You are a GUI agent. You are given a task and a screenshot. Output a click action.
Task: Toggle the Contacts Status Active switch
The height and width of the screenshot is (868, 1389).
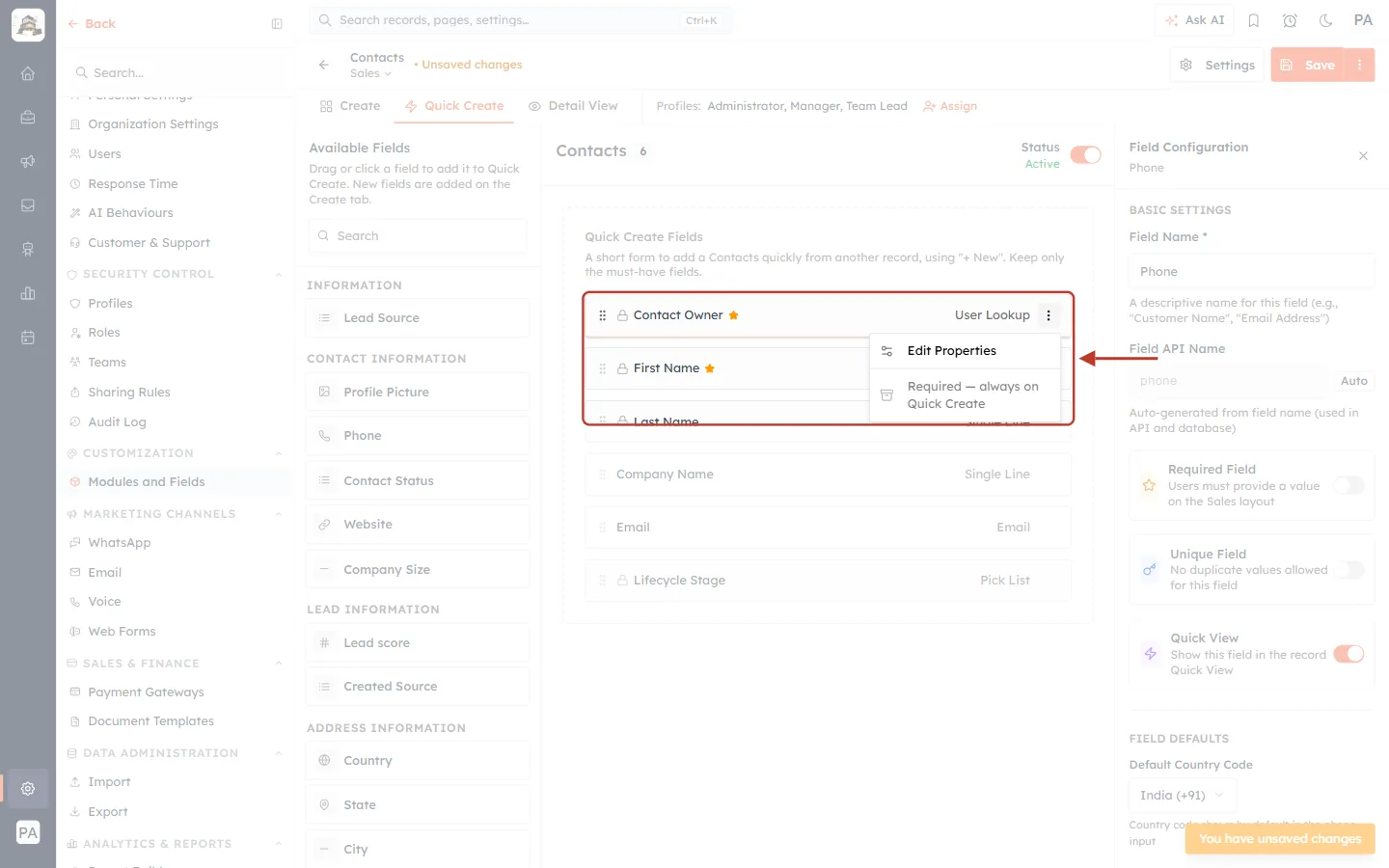(x=1085, y=155)
